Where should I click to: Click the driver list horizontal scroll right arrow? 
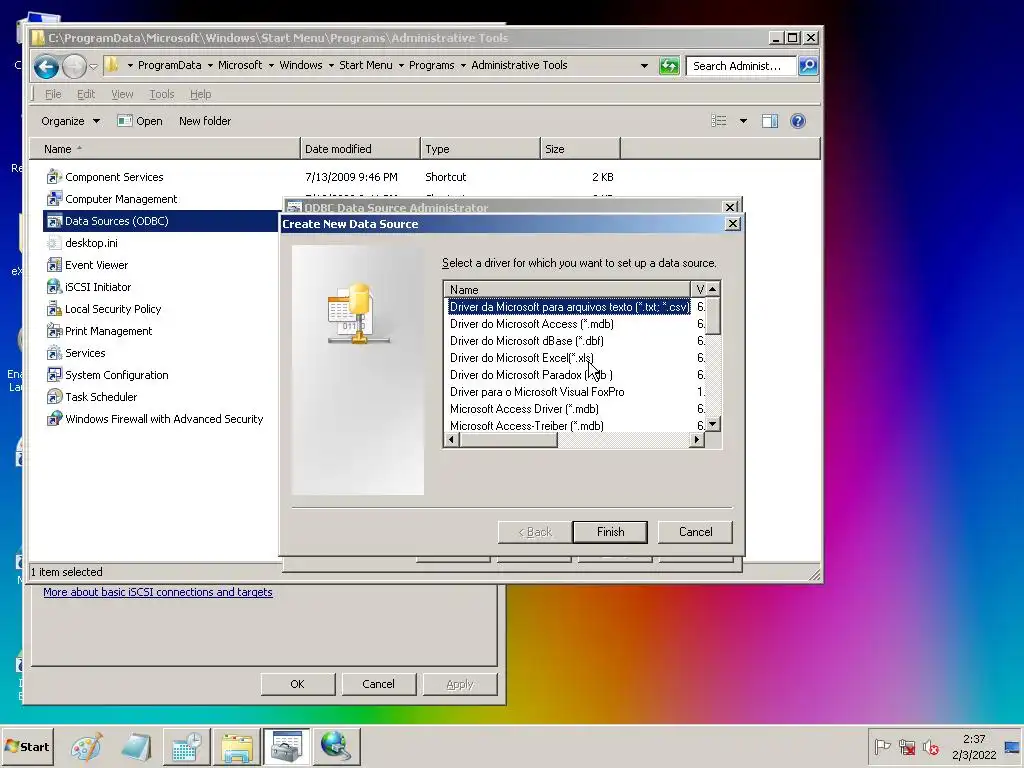point(697,440)
